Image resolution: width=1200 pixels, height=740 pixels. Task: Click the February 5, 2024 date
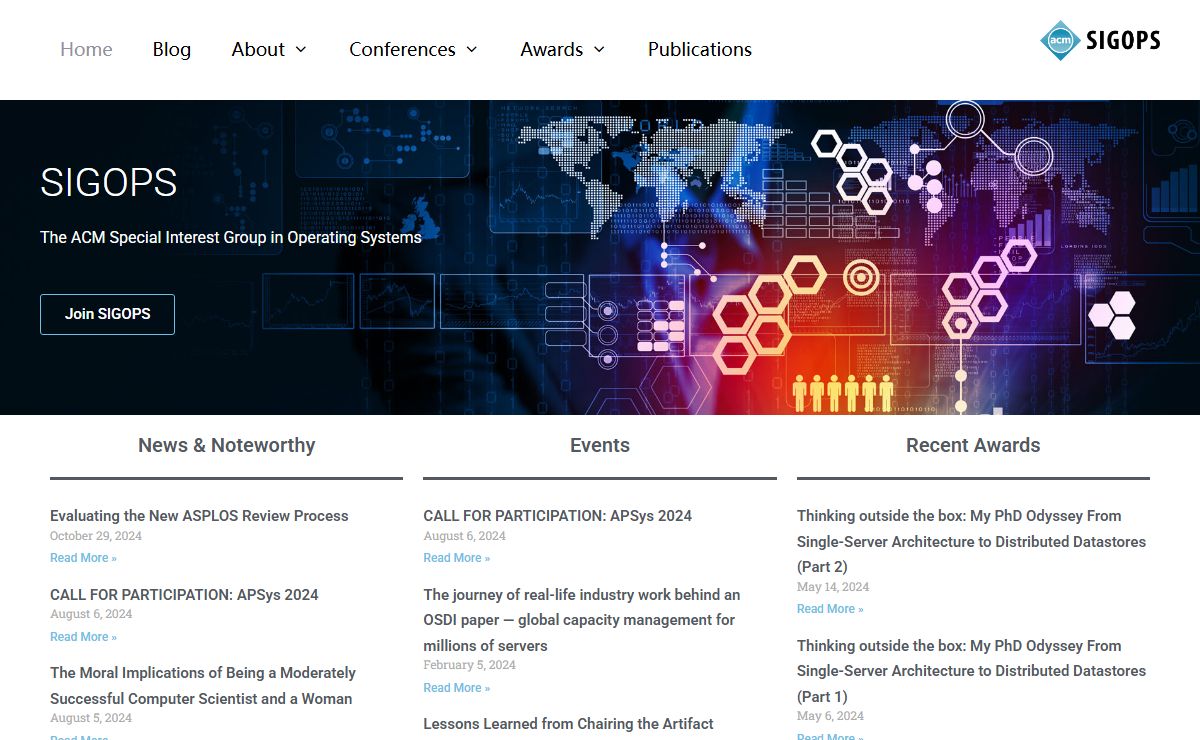[469, 665]
